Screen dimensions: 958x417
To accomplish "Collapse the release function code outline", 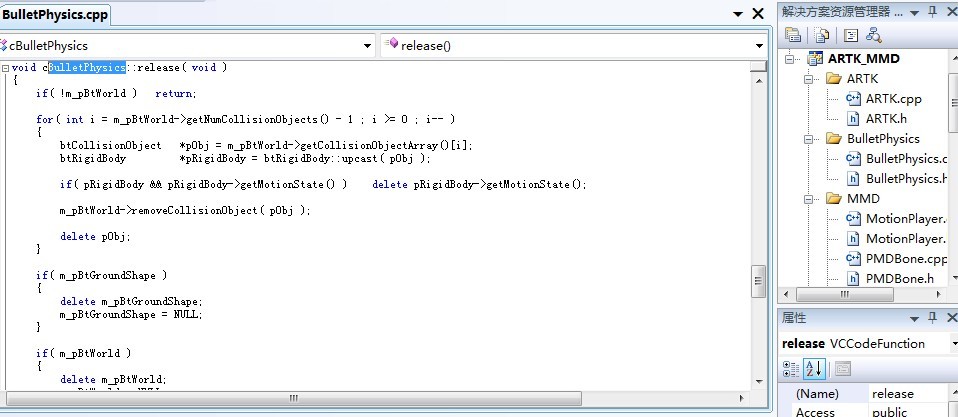I will [5, 68].
